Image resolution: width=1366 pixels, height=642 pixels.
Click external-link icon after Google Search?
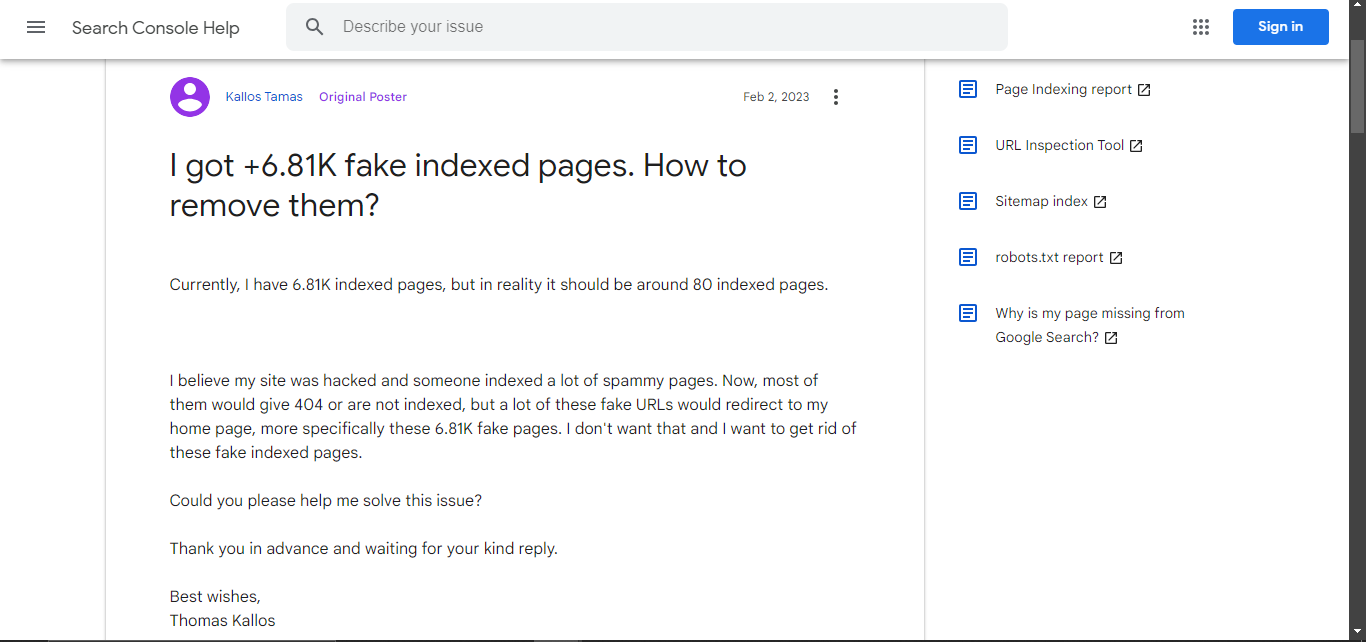pos(1111,338)
